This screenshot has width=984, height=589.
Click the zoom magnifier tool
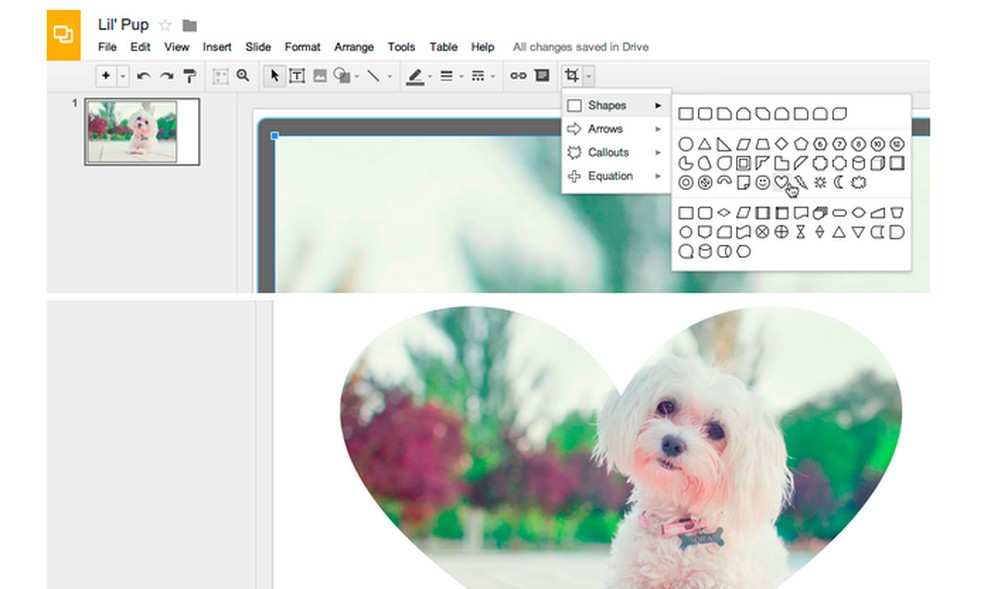(243, 75)
